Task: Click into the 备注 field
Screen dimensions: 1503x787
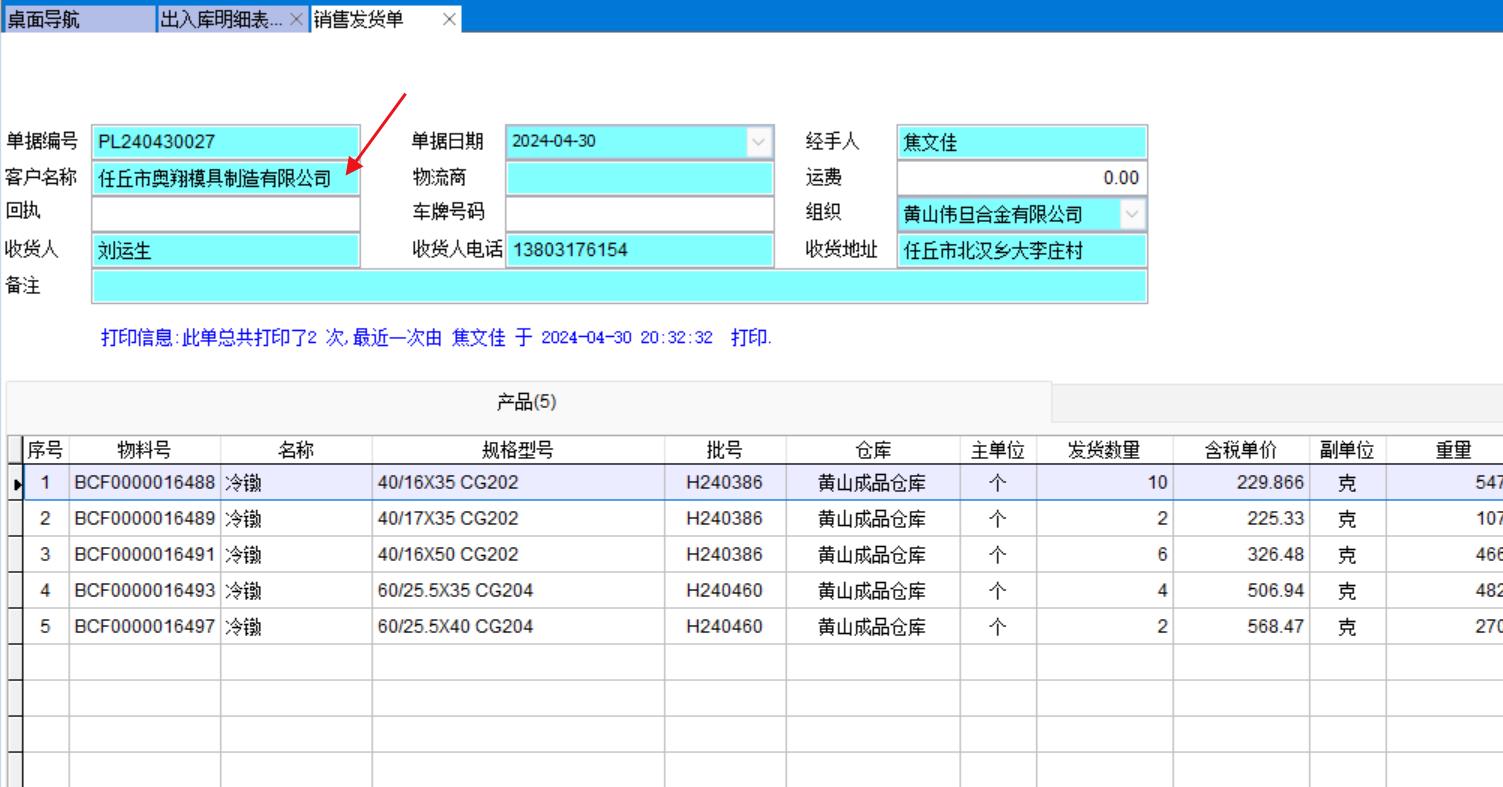Action: pyautogui.click(x=618, y=286)
